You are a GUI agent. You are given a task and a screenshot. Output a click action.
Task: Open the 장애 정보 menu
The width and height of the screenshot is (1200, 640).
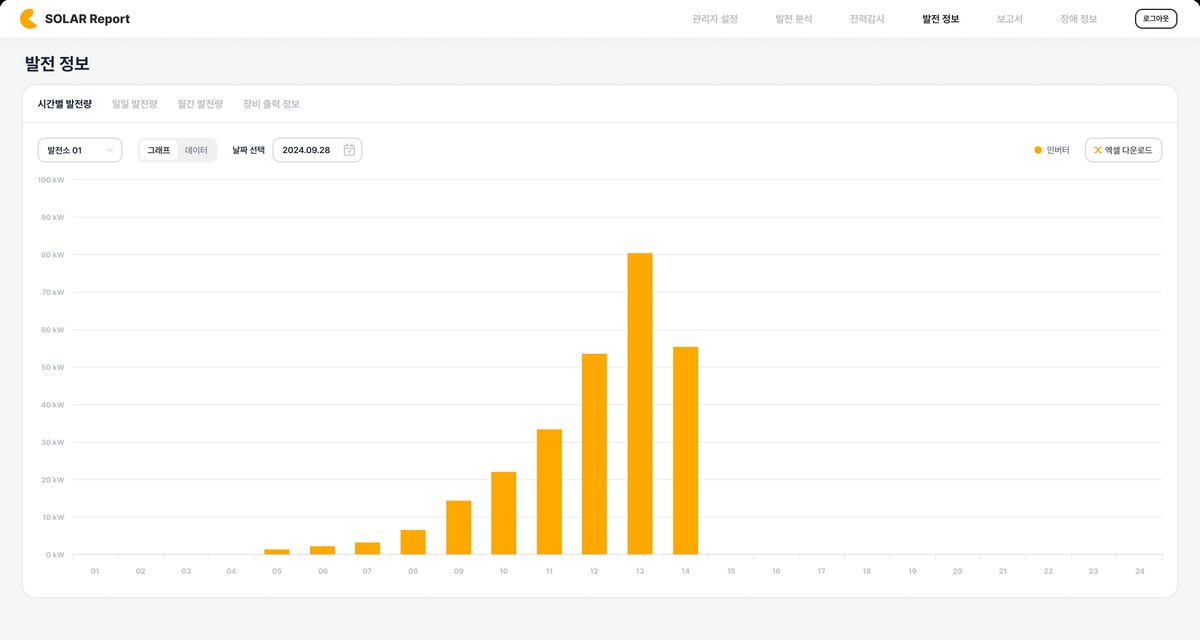1079,19
